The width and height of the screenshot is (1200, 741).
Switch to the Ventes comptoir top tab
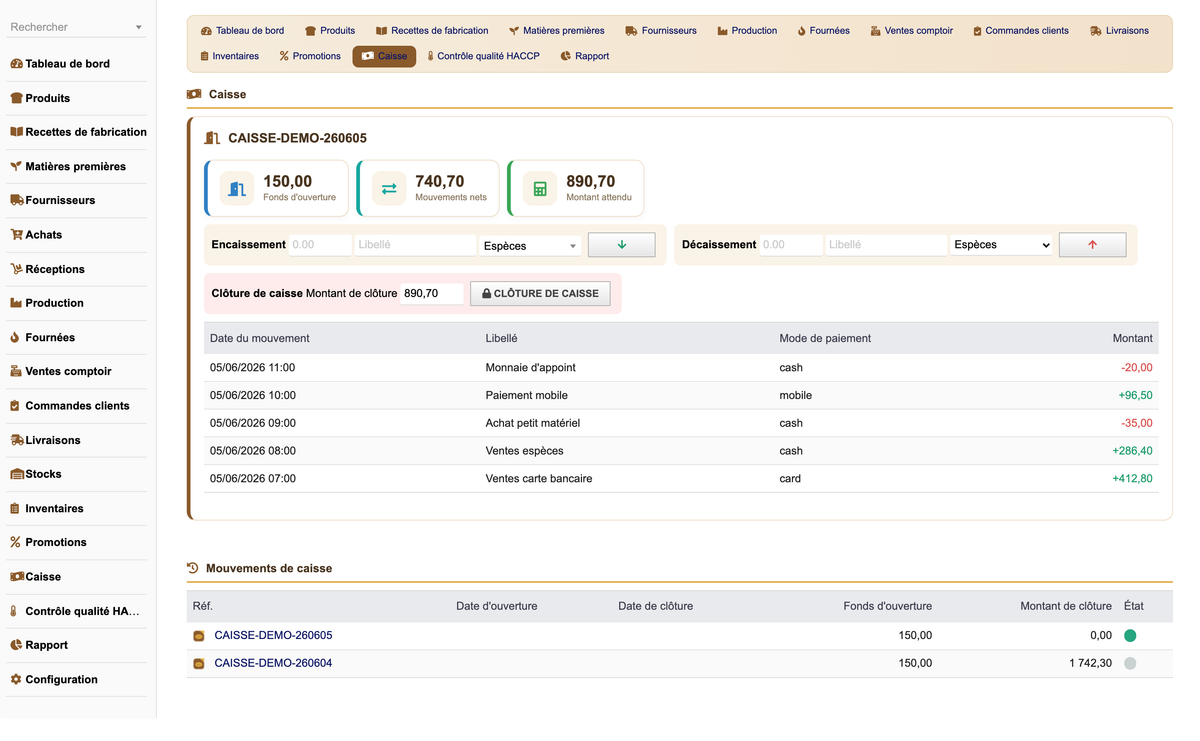[911, 31]
